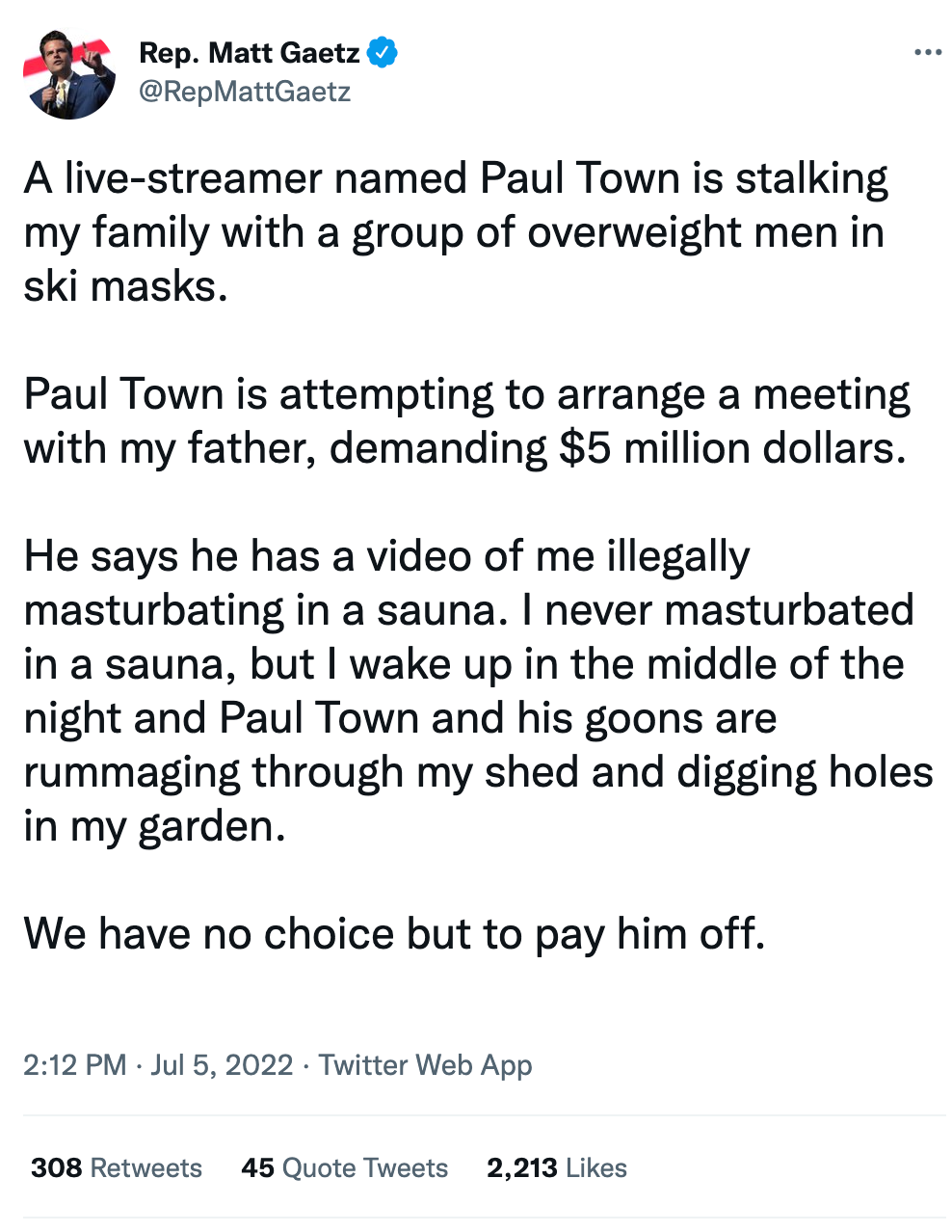Open the "Twitter Web App" source link
This screenshot has height=1232, width=952.
[425, 1065]
